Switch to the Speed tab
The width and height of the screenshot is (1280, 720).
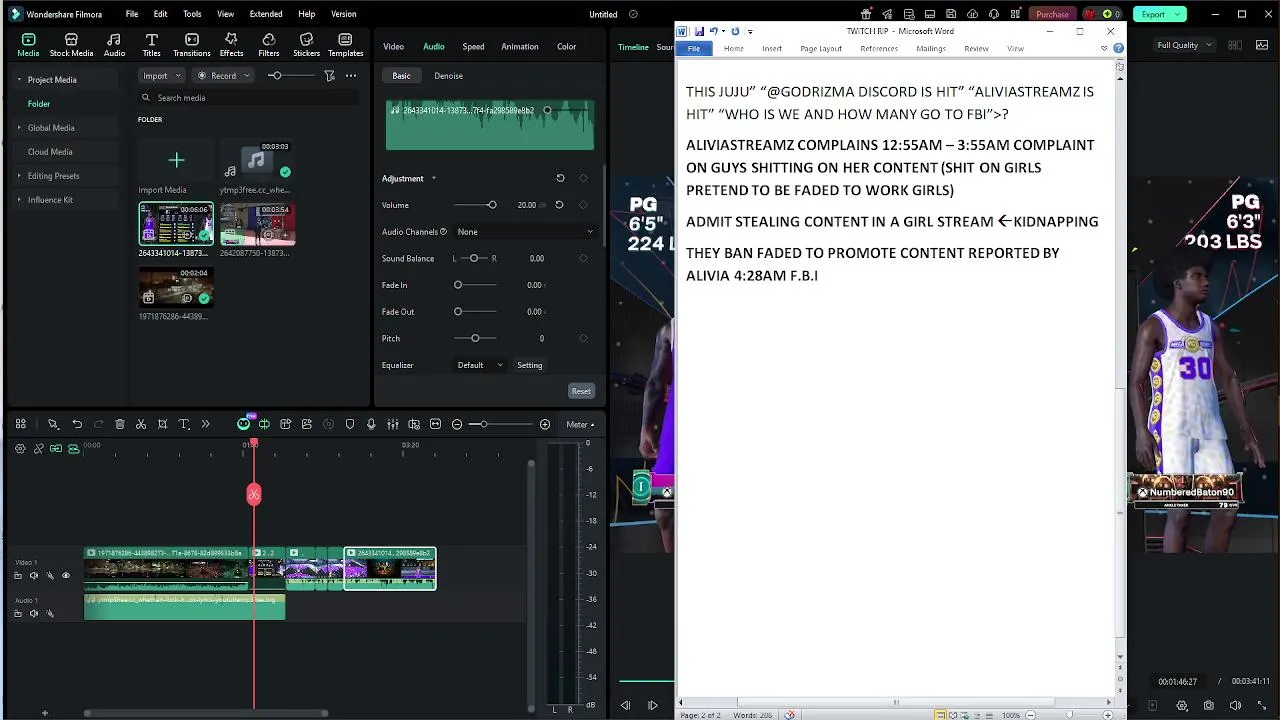tap(473, 46)
